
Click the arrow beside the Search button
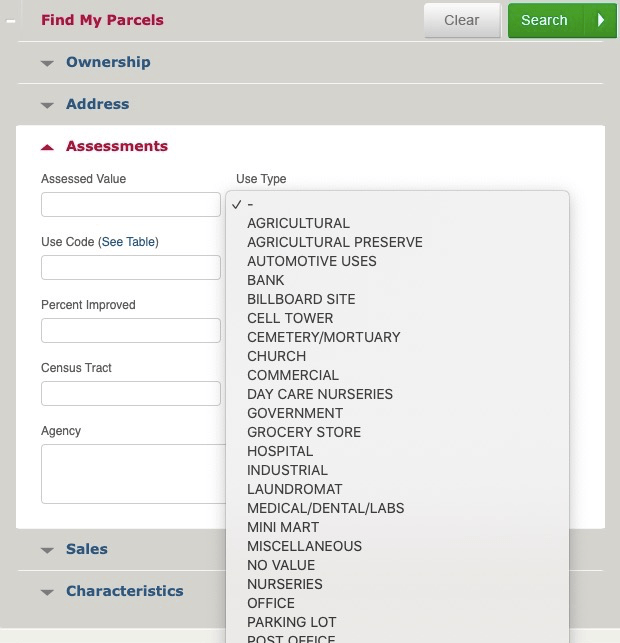(x=601, y=20)
